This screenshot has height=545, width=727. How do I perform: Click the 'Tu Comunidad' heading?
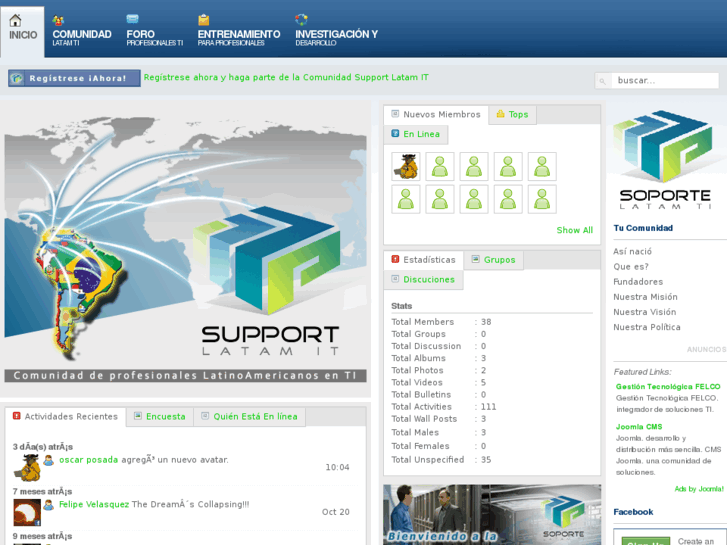(643, 228)
